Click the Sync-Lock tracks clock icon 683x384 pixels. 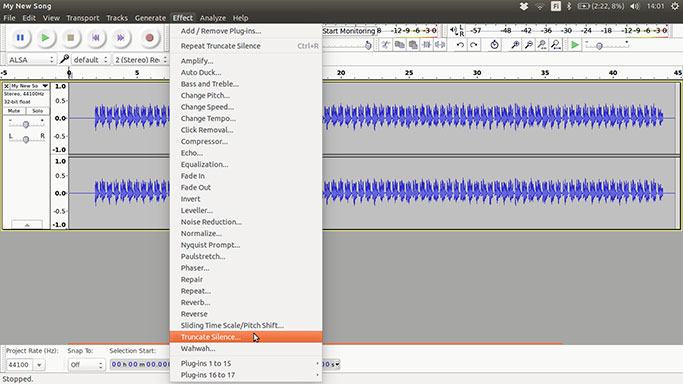pyautogui.click(x=494, y=45)
